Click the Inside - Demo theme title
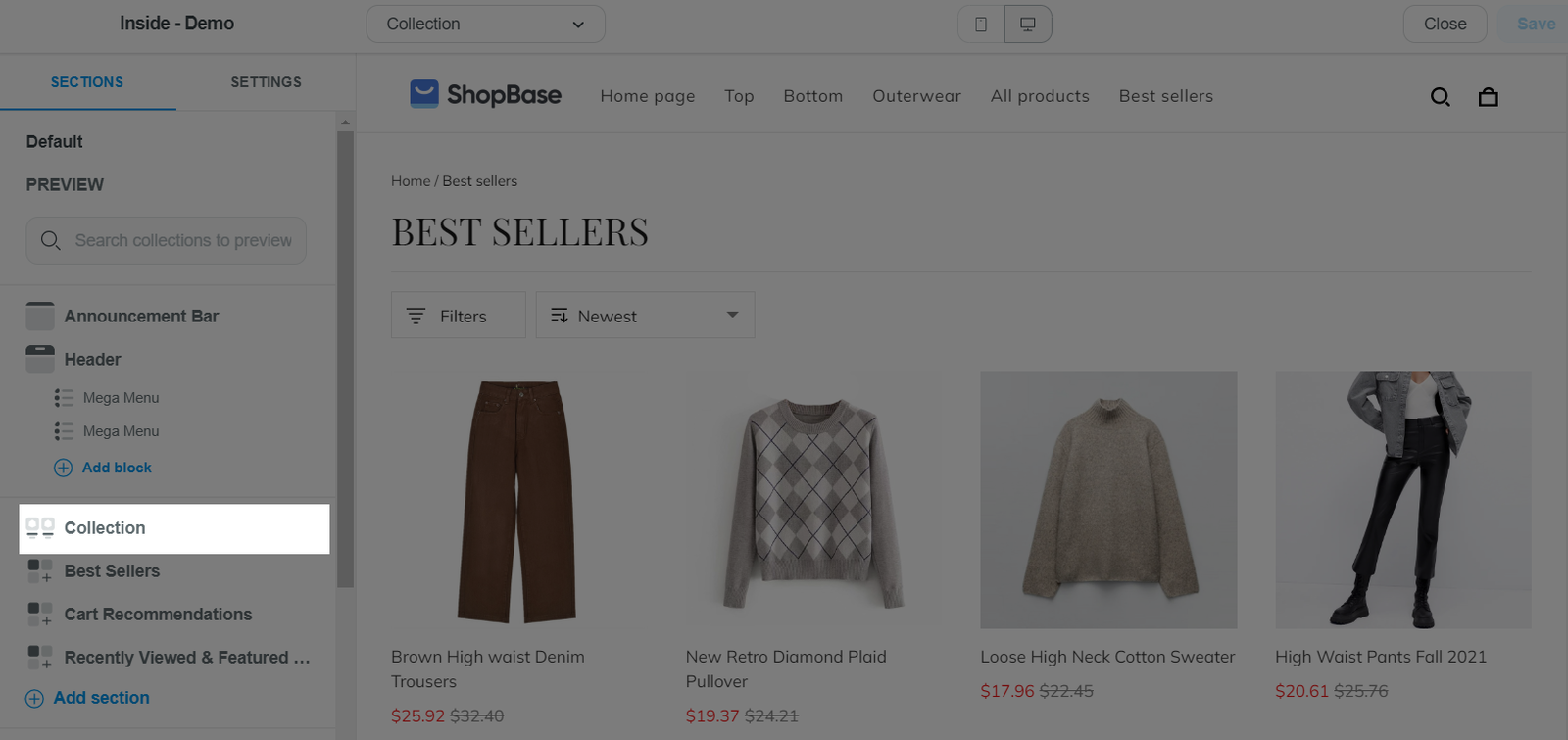This screenshot has width=1568, height=740. (176, 24)
